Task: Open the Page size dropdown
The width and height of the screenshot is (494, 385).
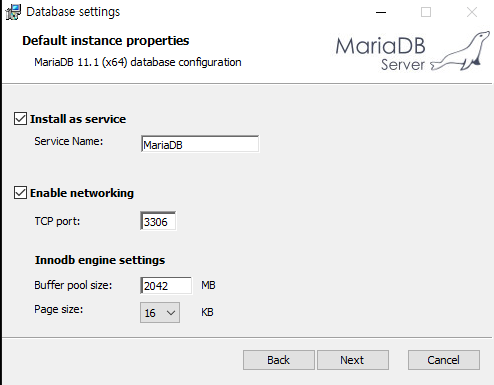Action: click(x=160, y=312)
